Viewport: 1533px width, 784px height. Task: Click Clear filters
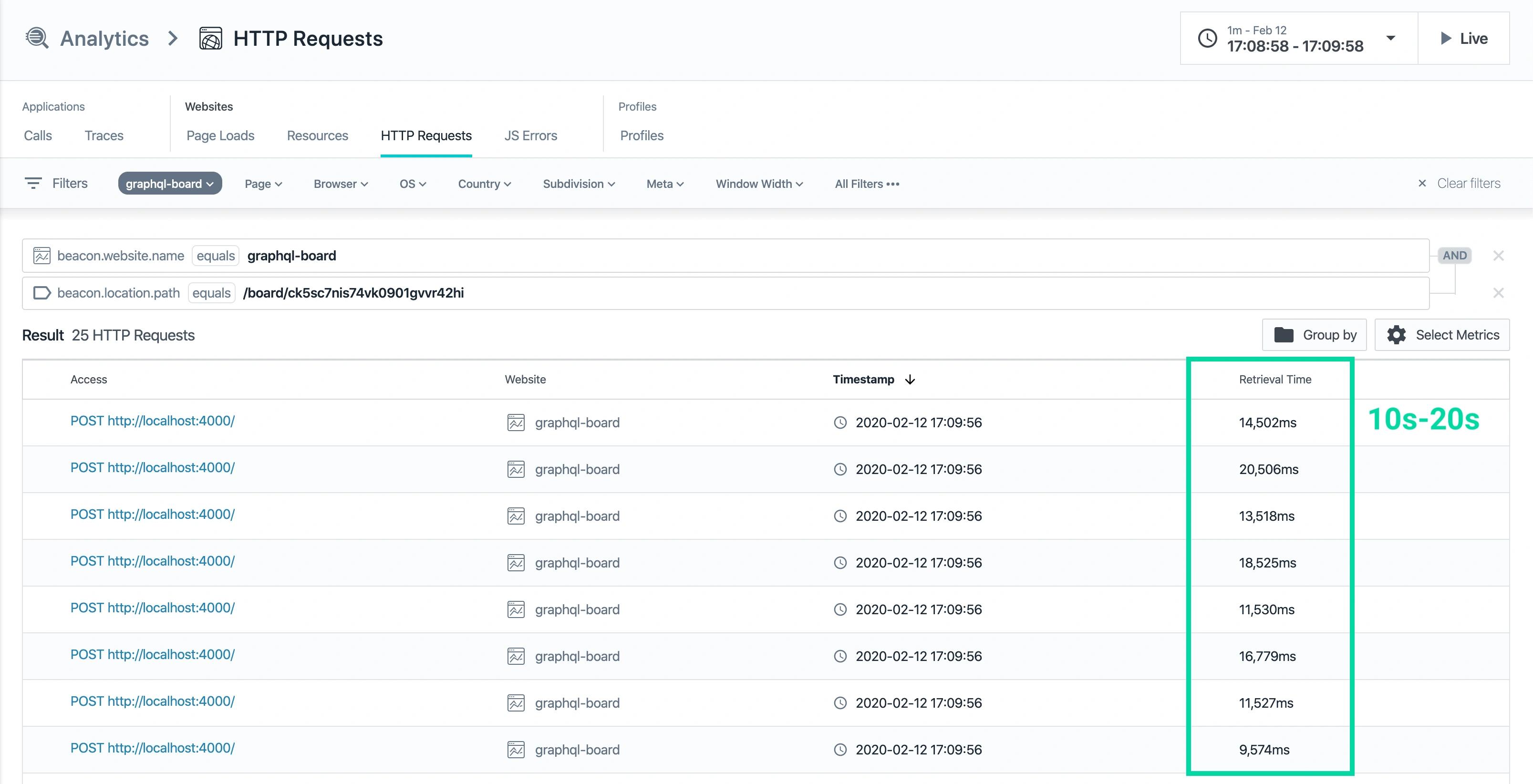pos(1459,183)
